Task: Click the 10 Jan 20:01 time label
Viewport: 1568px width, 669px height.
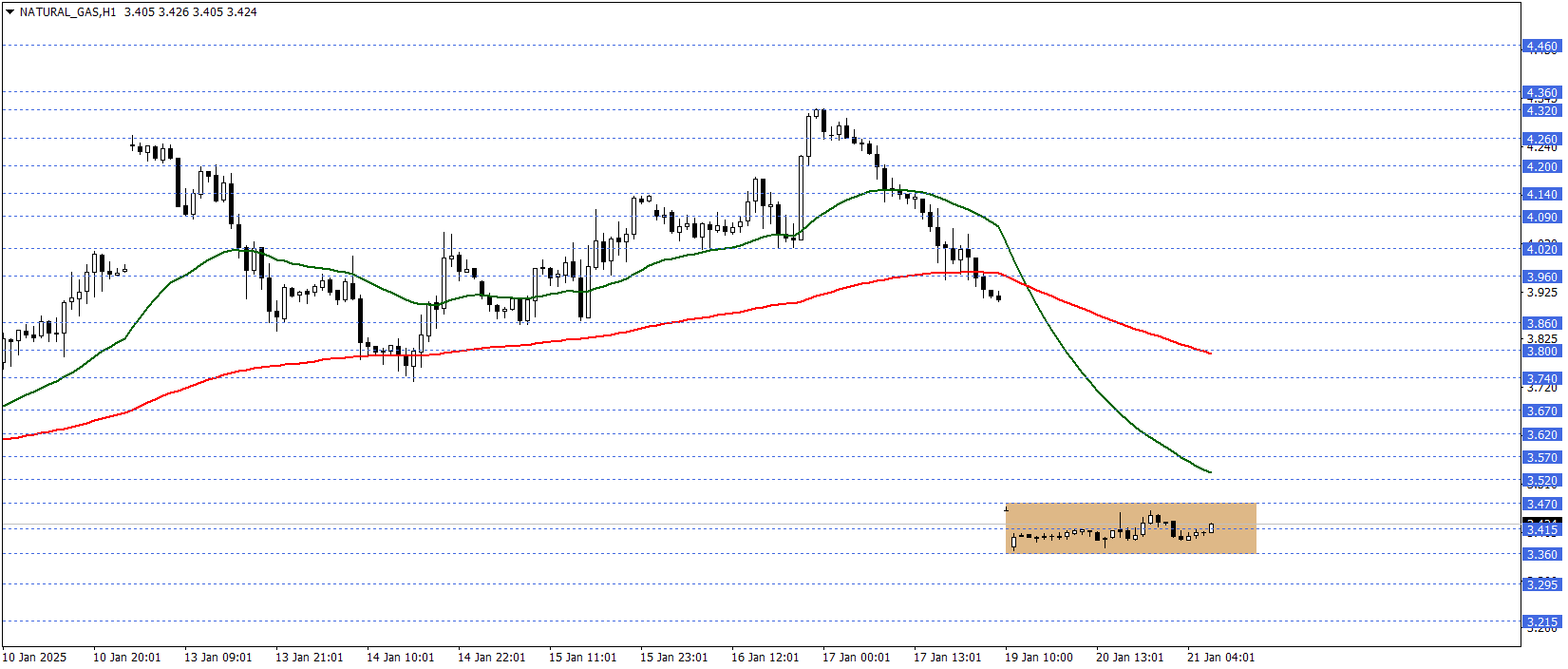Action: 126,658
